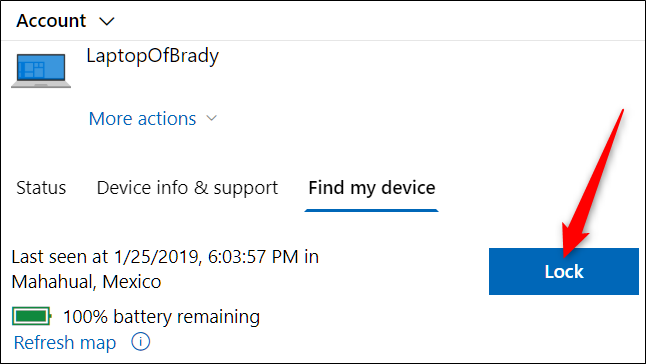Switch to the Status tab
Viewport: 646px width, 364px height.
pos(41,188)
